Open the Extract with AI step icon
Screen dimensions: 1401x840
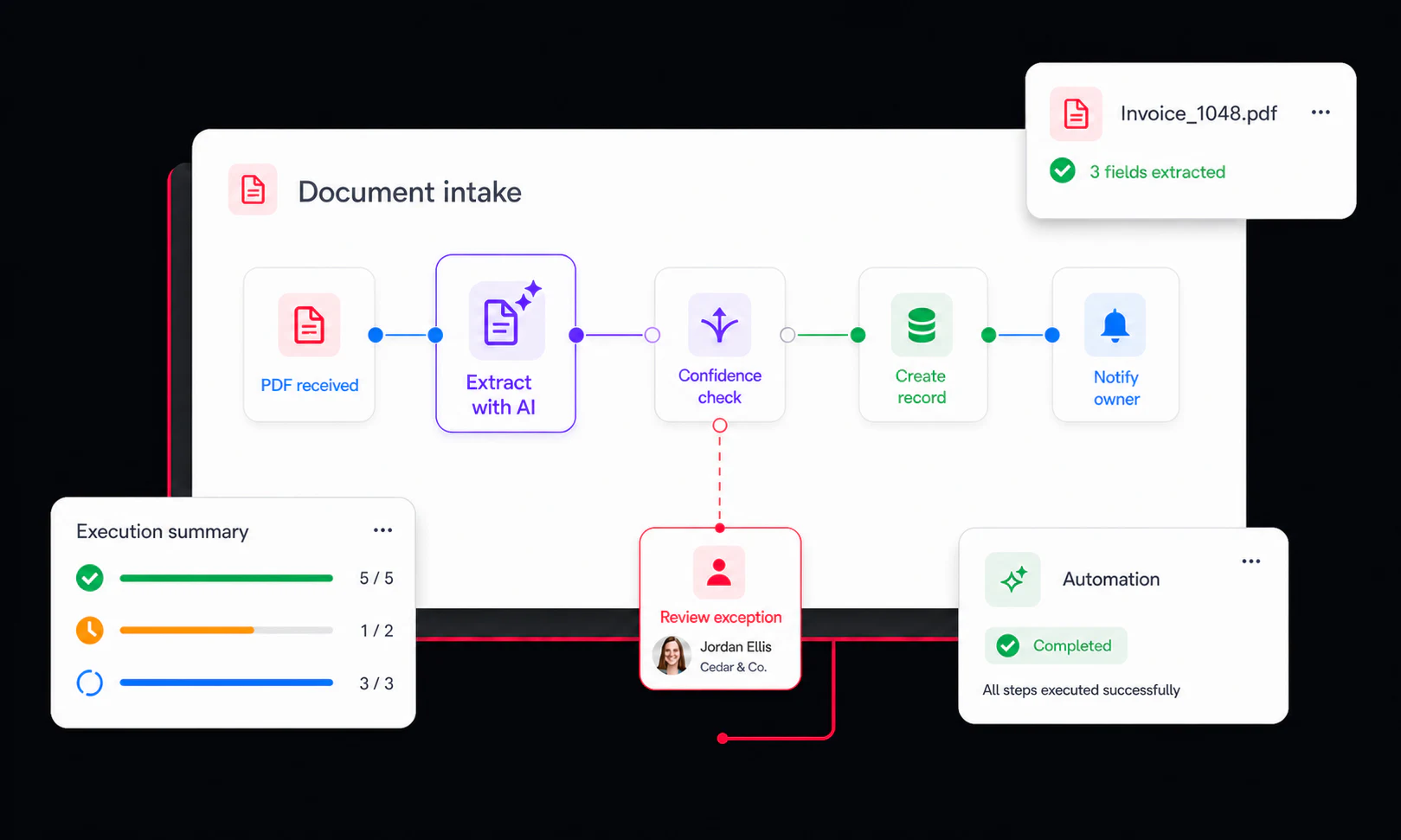[x=507, y=321]
